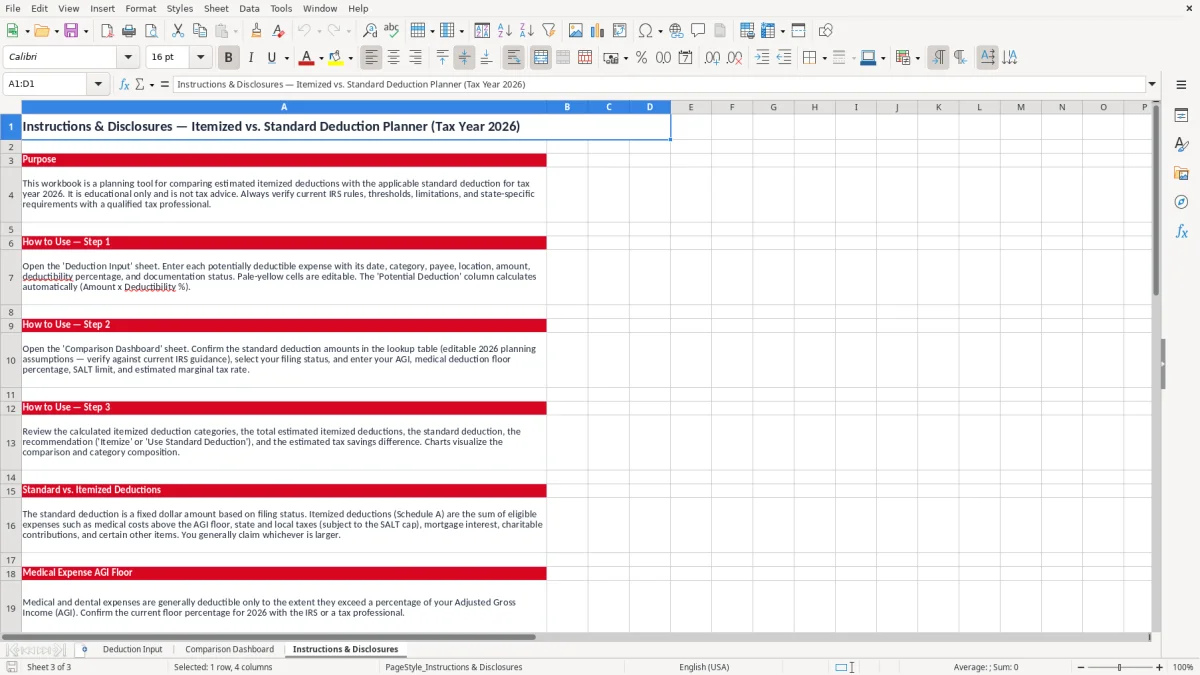The width and height of the screenshot is (1200, 675).
Task: Click the zoom slider in status bar
Action: click(x=1118, y=667)
